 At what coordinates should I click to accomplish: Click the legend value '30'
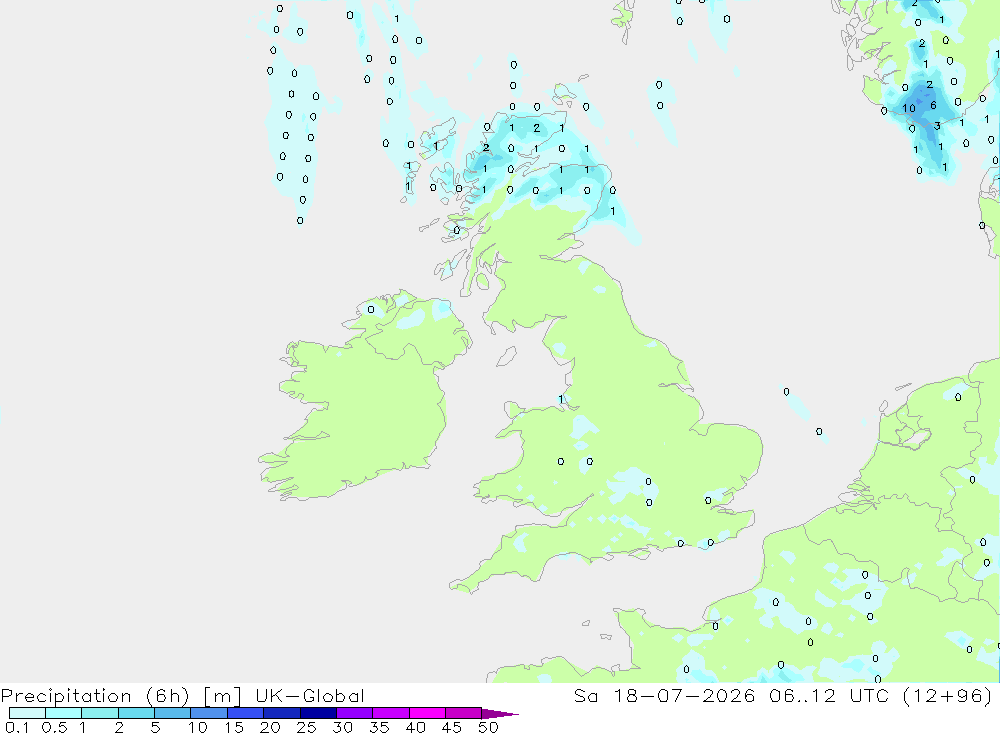[x=342, y=727]
